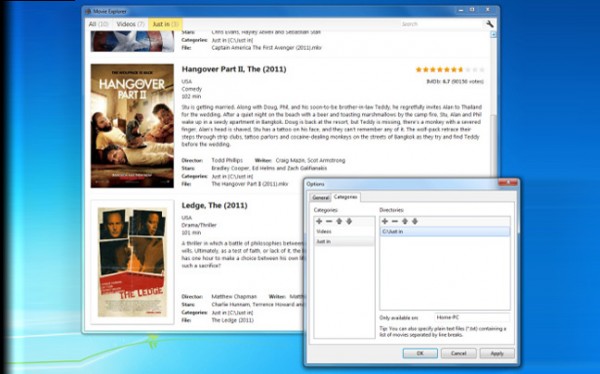Click the Movie Explorer title bar app icon
The width and height of the screenshot is (600, 374).
coord(88,11)
